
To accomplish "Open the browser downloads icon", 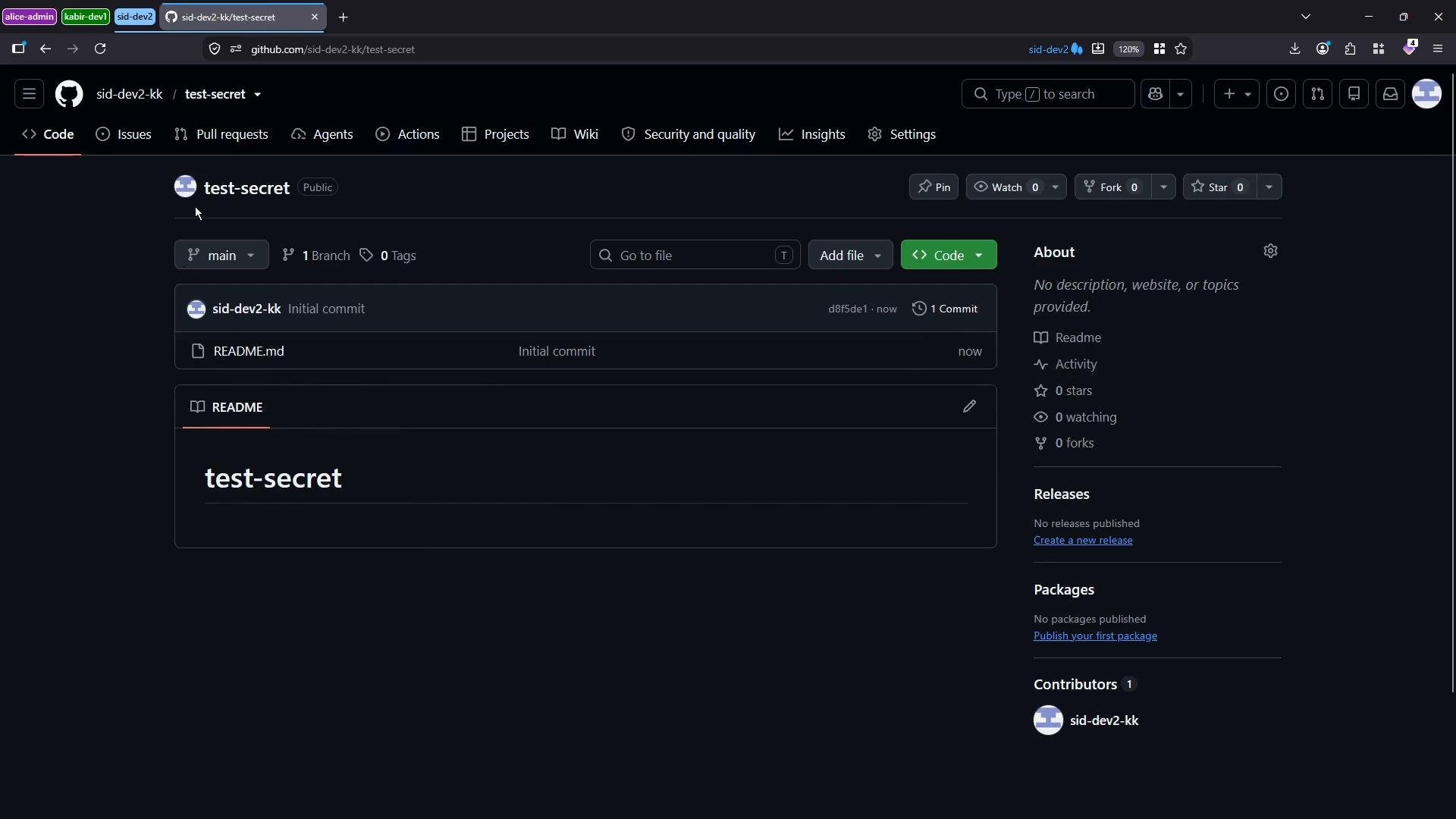I will 1294,49.
